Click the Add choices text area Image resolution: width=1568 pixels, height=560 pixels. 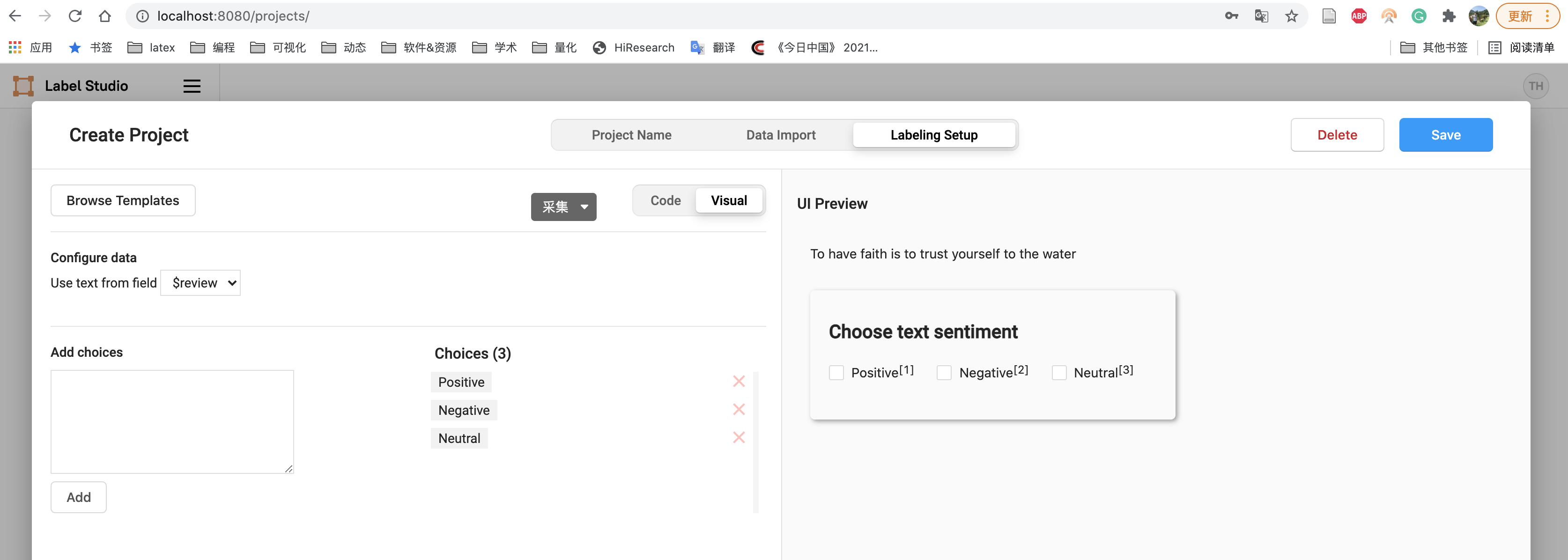click(x=172, y=421)
